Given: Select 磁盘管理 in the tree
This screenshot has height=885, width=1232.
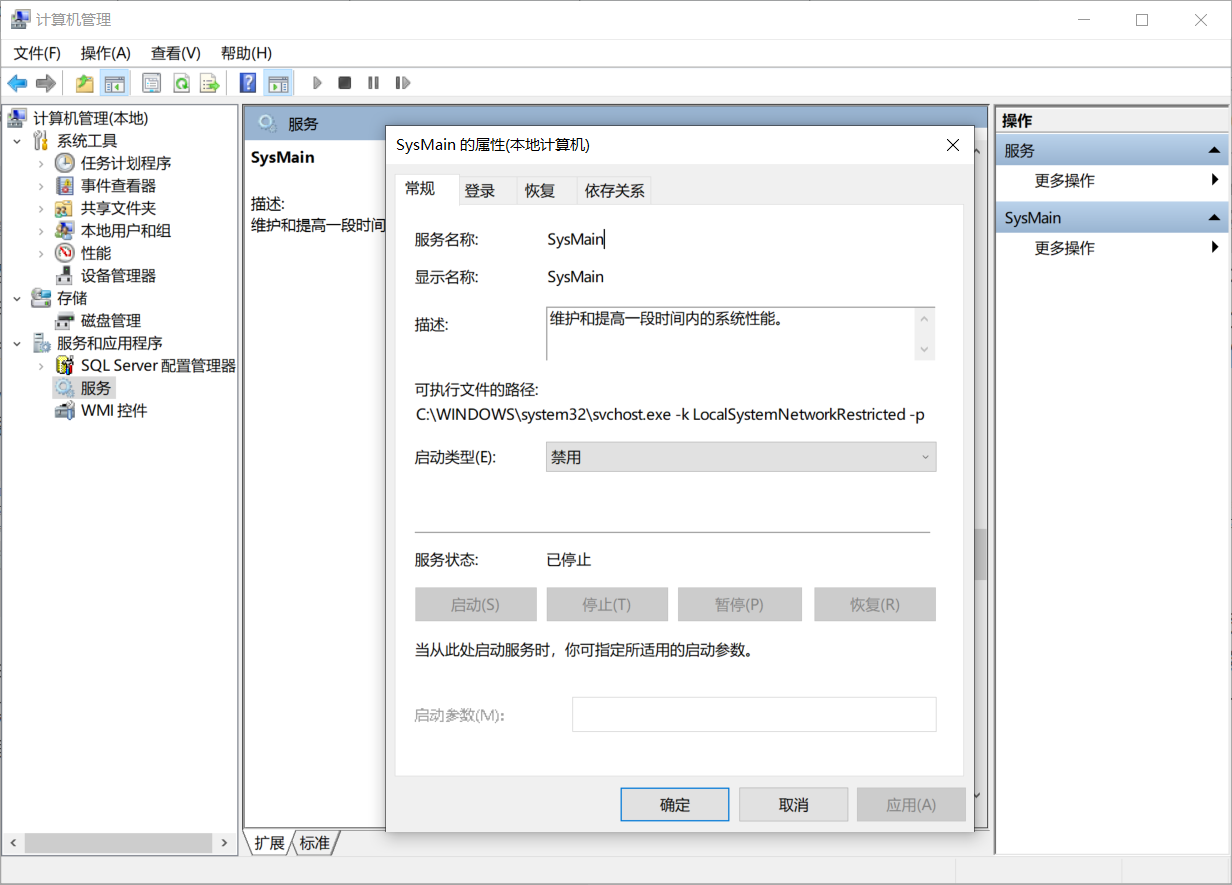Looking at the screenshot, I should tap(111, 321).
